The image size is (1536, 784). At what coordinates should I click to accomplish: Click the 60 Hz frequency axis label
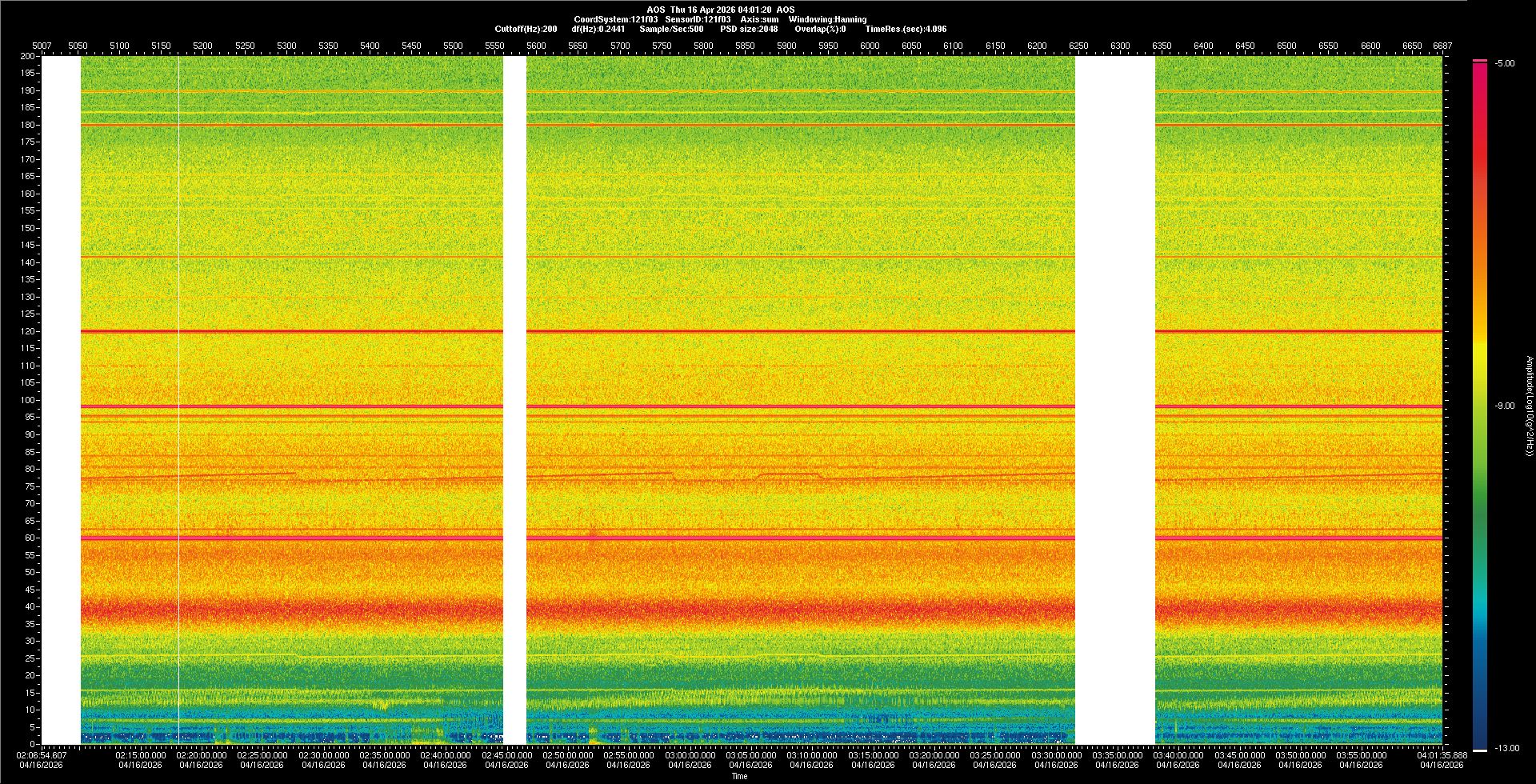[30, 538]
